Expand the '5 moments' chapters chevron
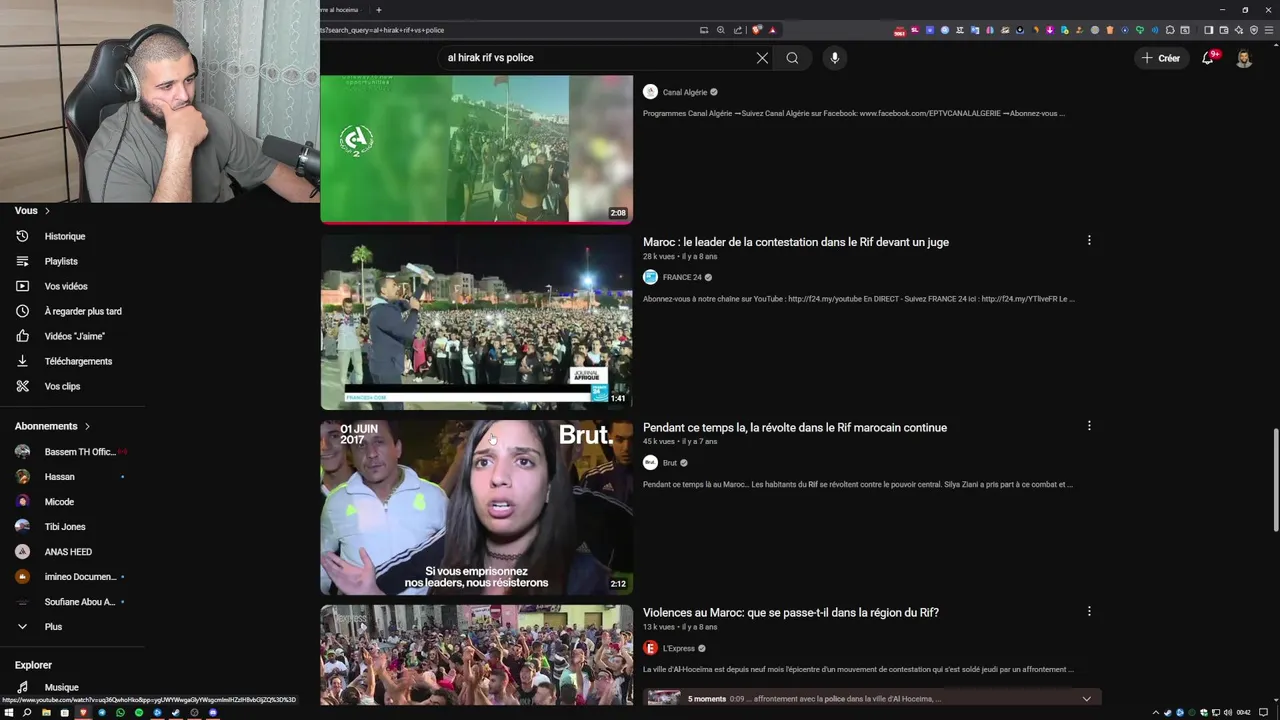 click(1086, 699)
